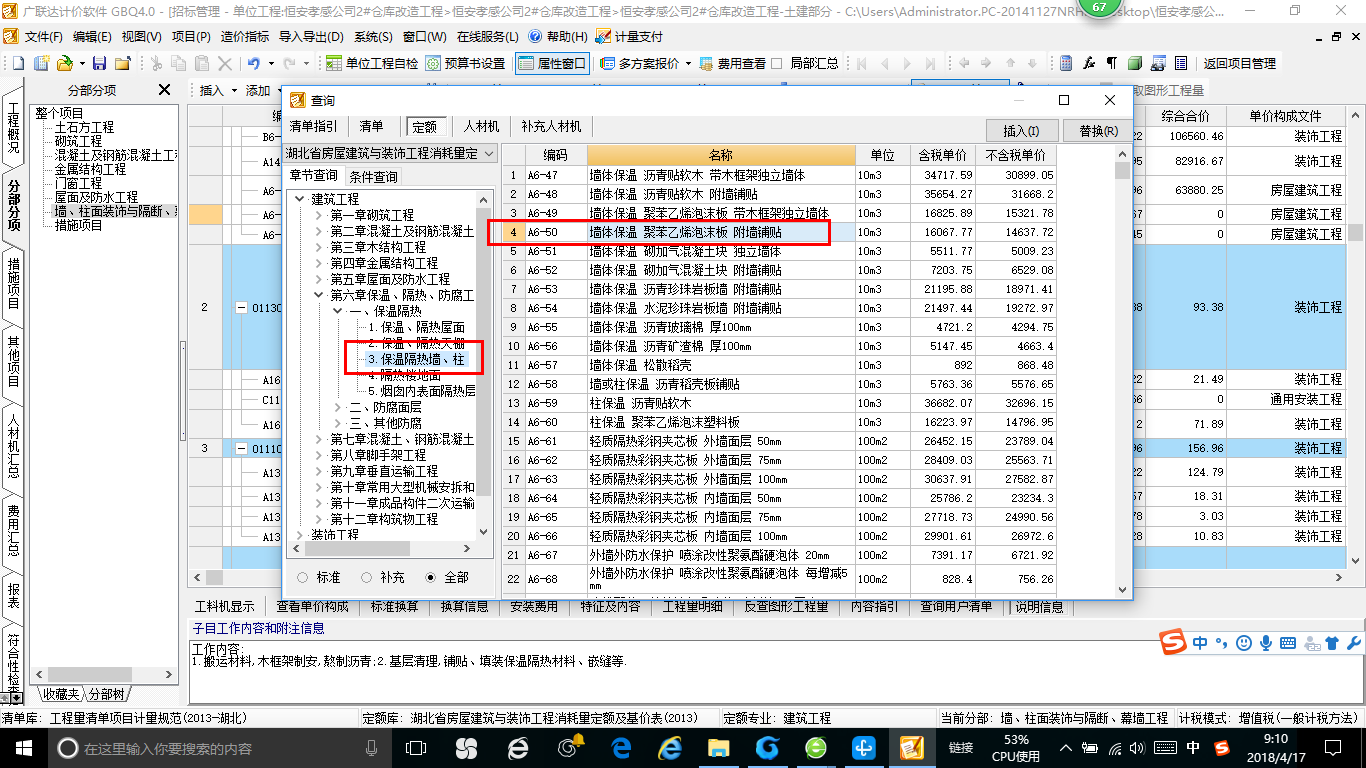
Task: Click the Windows search box
Action: pyautogui.click(x=218, y=747)
